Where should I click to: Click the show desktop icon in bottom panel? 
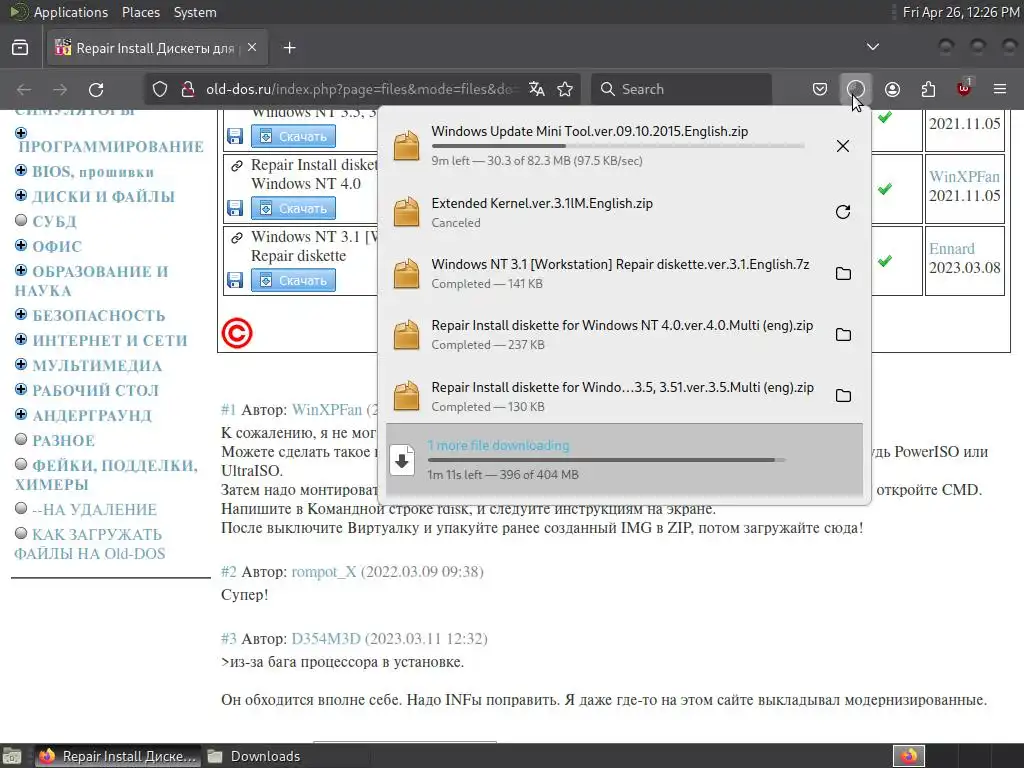coord(12,756)
